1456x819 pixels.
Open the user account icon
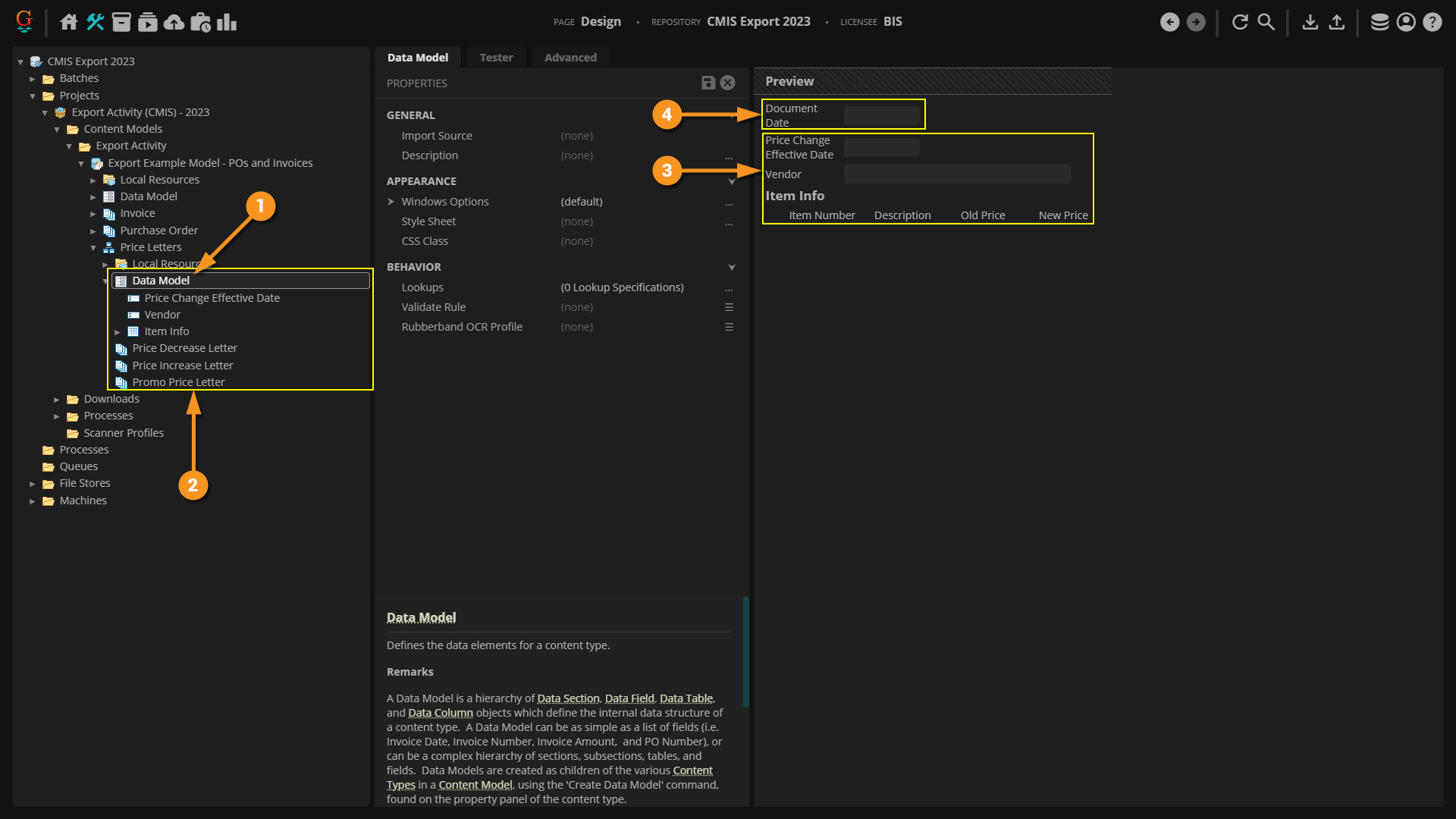pos(1406,22)
